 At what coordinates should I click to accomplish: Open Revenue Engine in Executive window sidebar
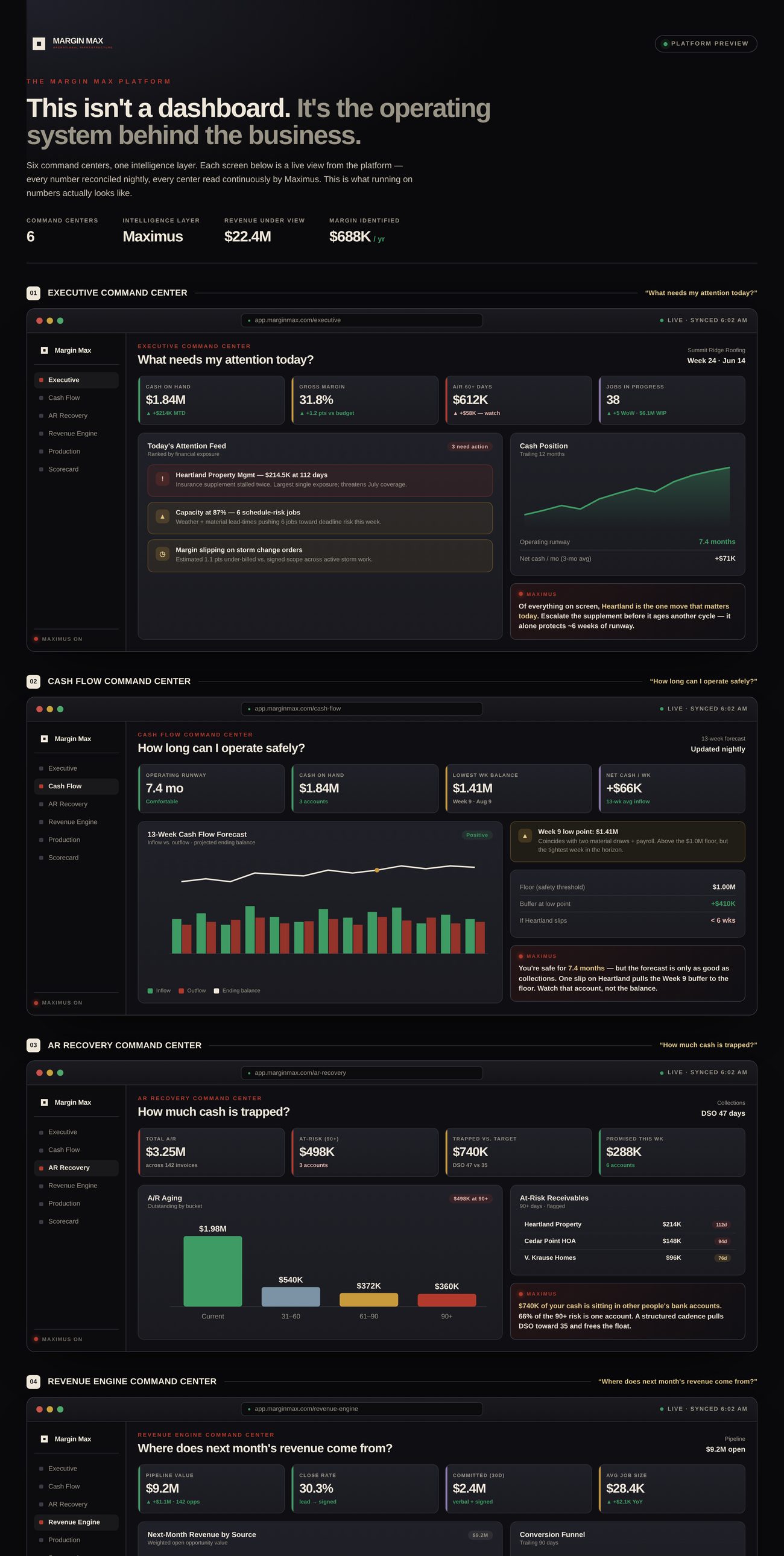76,434
